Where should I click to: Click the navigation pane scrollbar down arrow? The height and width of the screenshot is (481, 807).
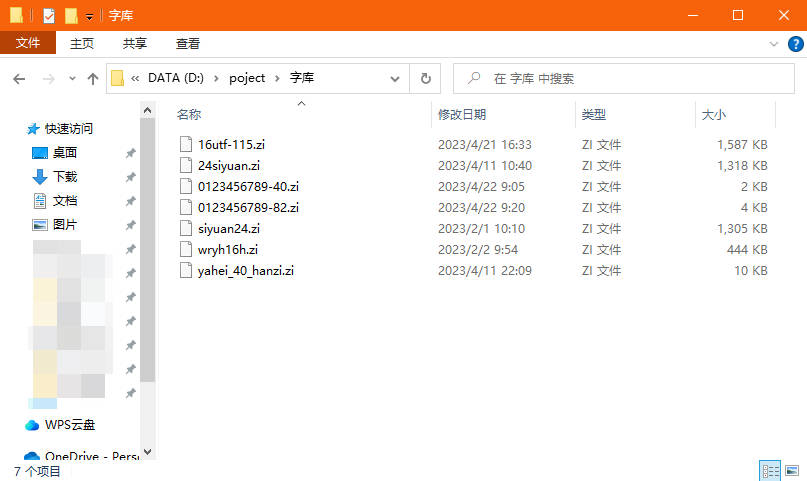click(148, 452)
